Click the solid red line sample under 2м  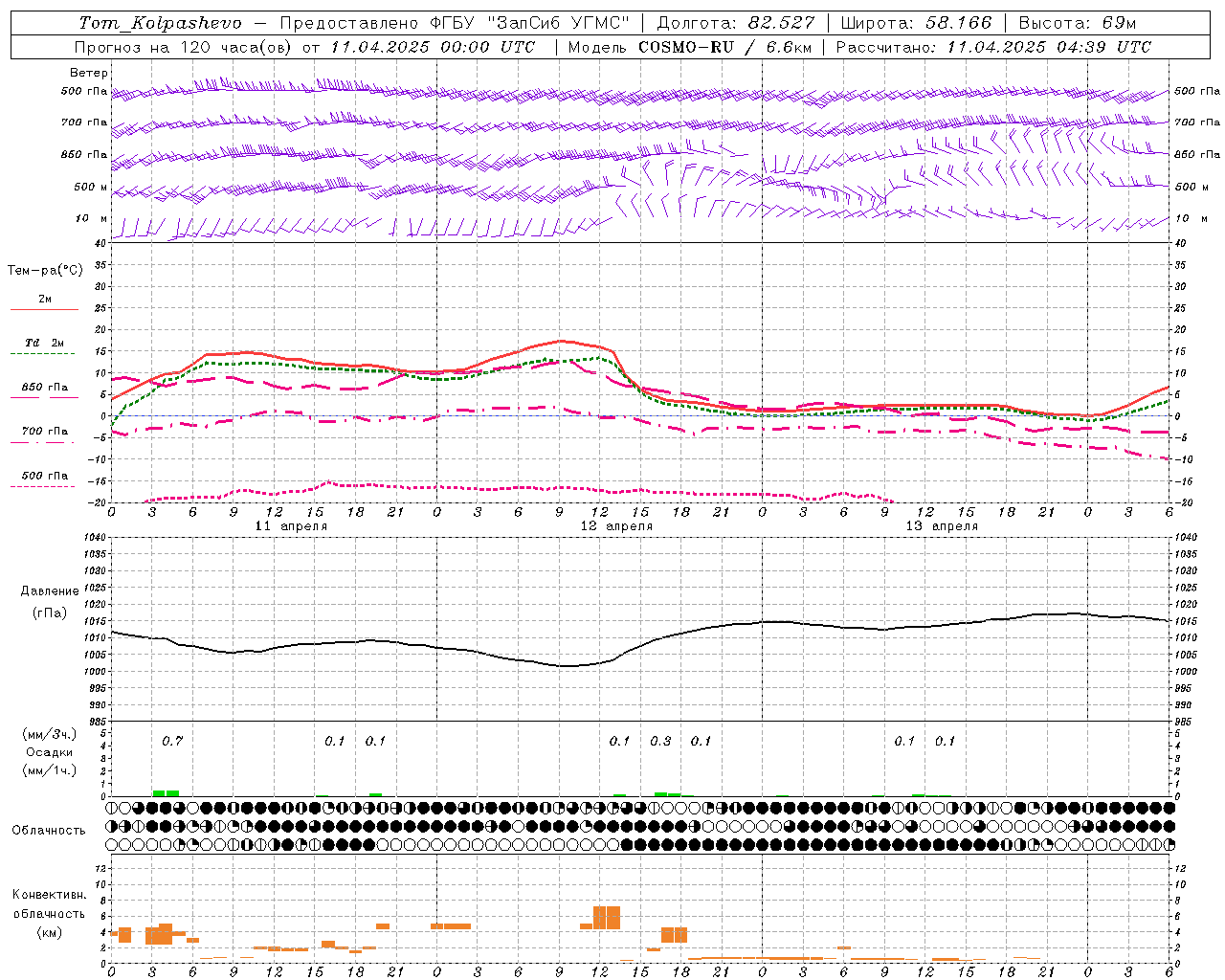click(x=44, y=309)
